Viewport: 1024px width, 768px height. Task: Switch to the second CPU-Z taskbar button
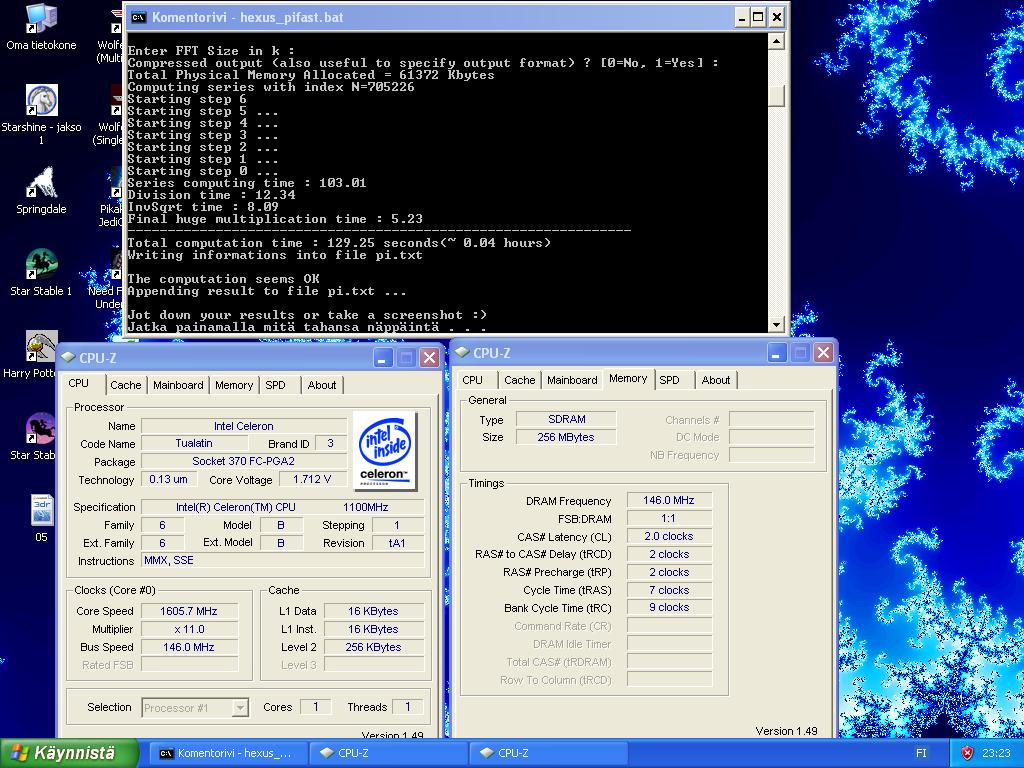click(x=549, y=753)
